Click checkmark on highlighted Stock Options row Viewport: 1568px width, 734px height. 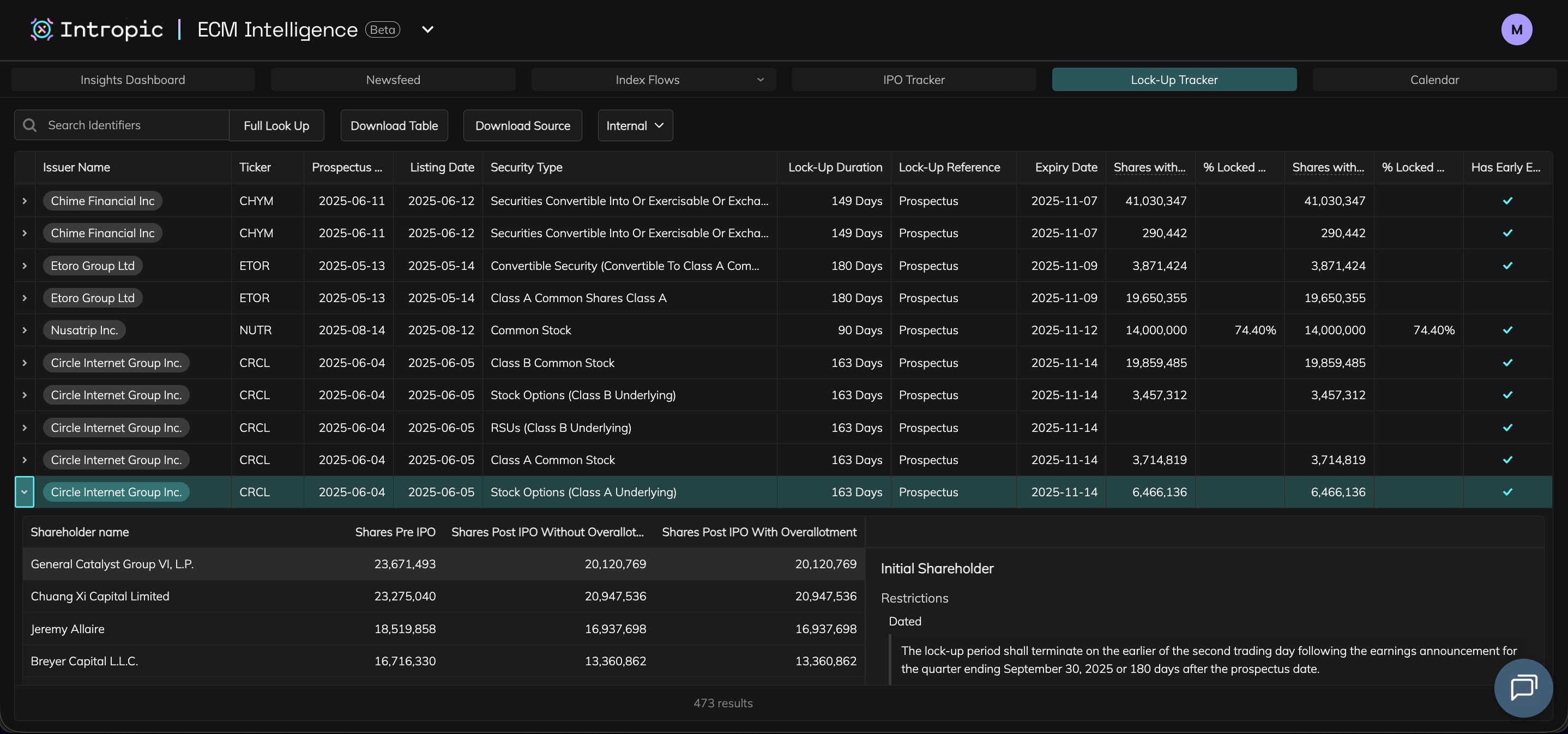(x=1507, y=492)
